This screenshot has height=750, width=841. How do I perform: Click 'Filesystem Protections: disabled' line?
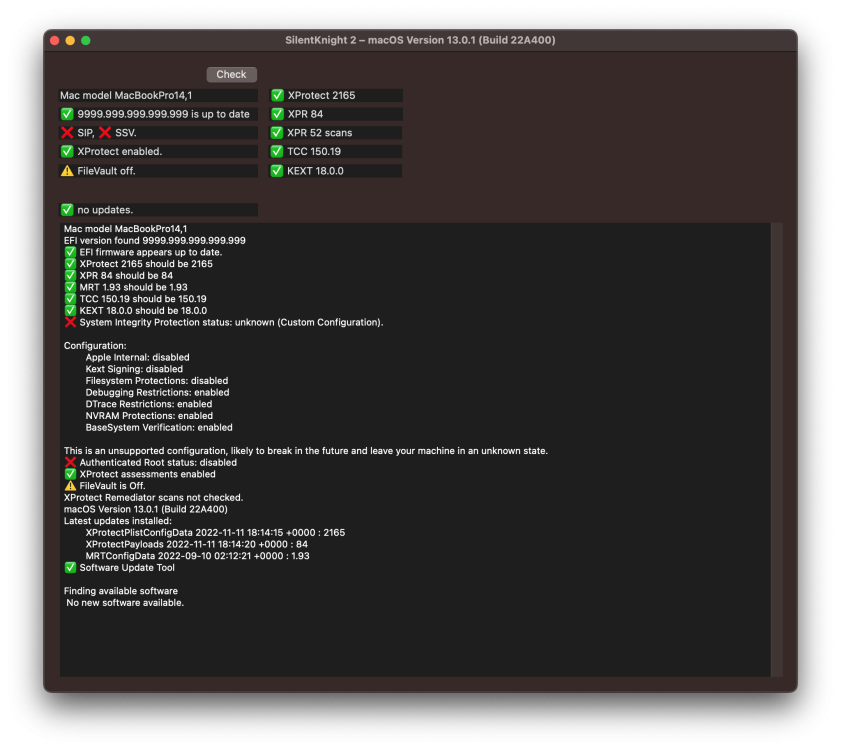pos(157,381)
